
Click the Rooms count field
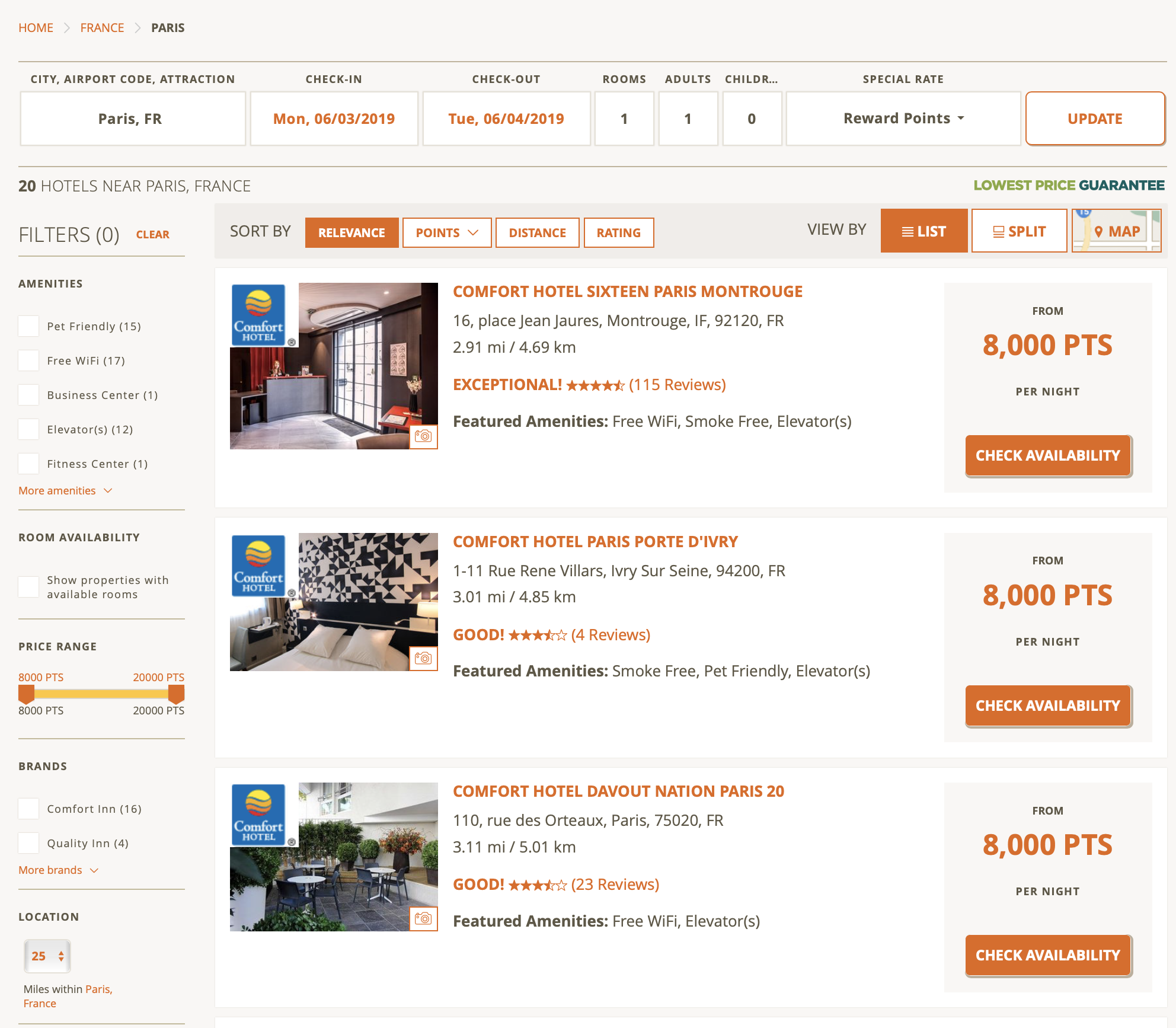coord(624,119)
